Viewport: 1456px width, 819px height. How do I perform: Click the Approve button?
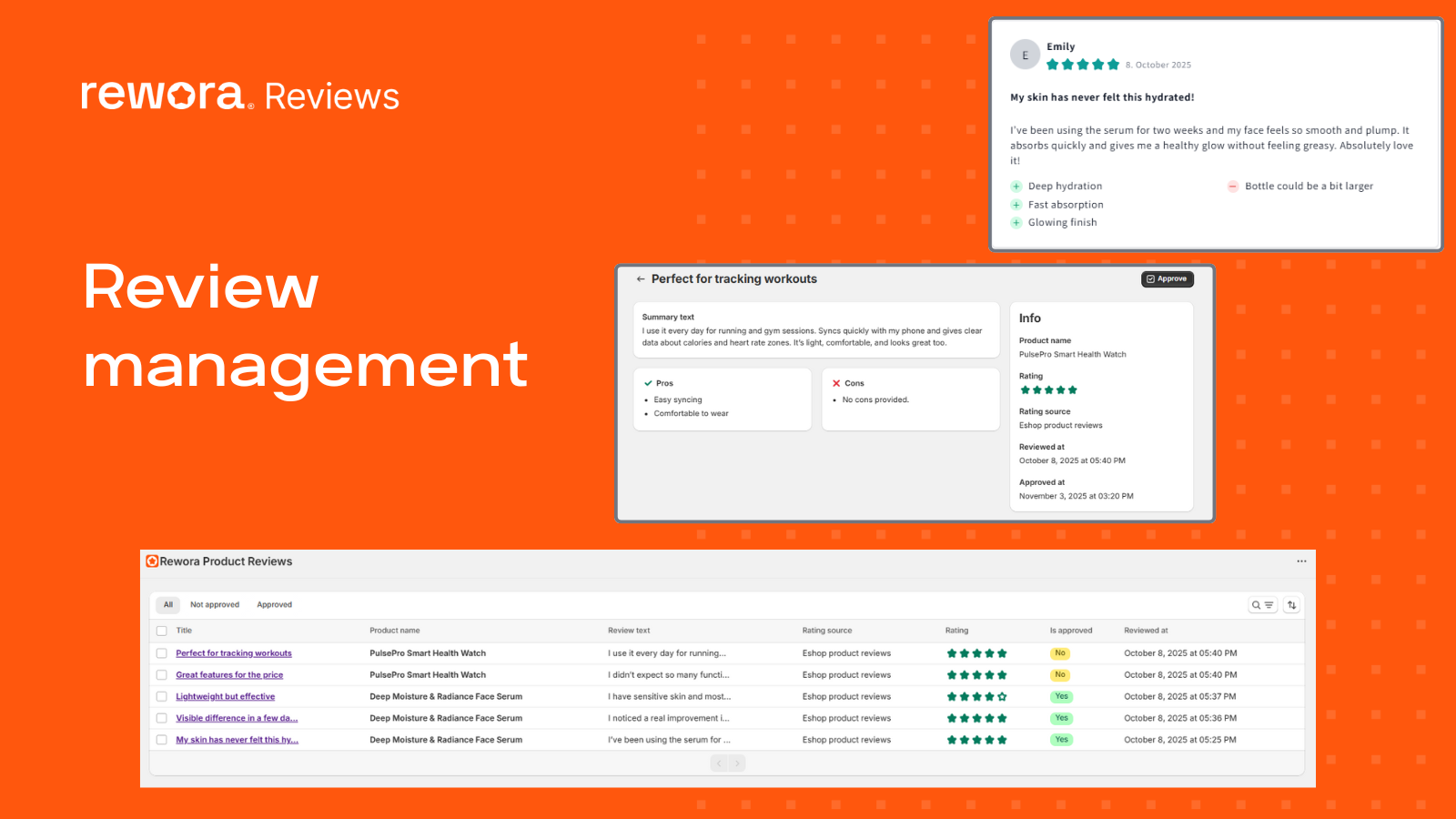1168,278
